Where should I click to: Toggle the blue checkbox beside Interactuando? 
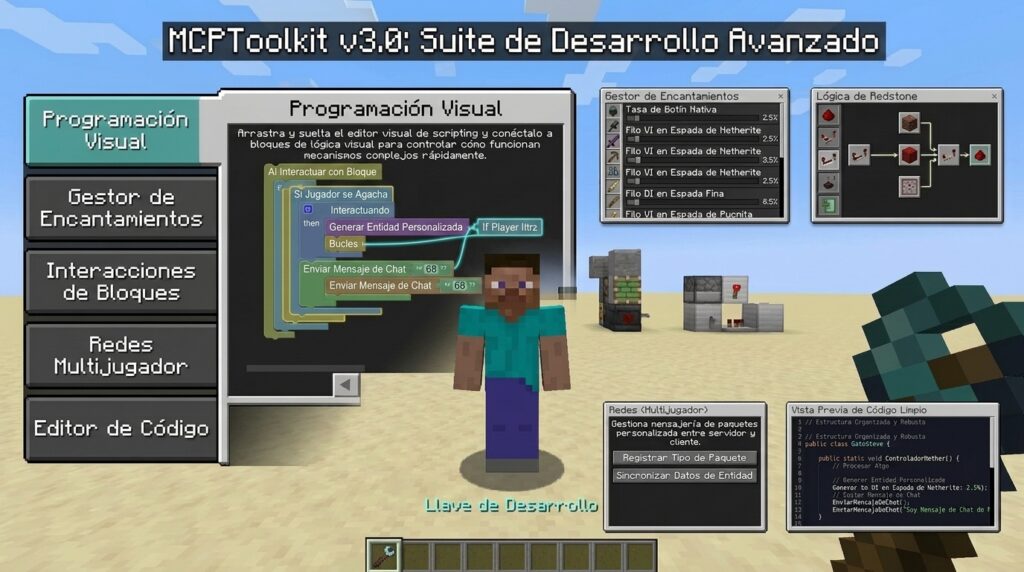pos(308,210)
